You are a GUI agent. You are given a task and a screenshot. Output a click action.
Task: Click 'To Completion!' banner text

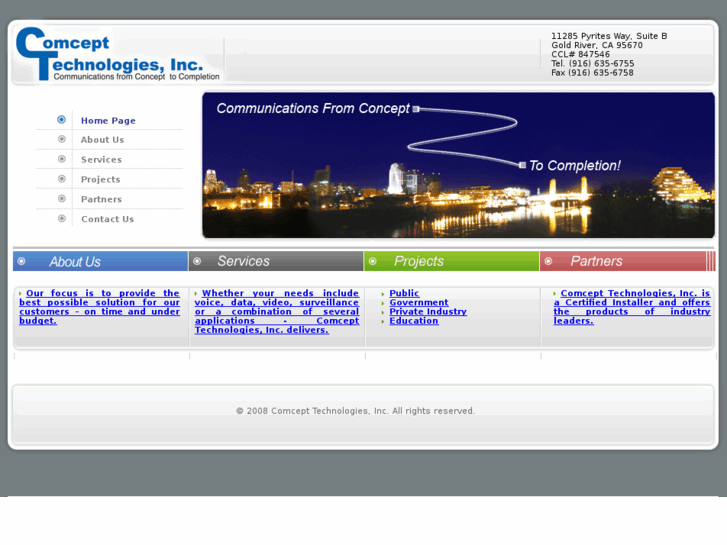pyautogui.click(x=575, y=166)
